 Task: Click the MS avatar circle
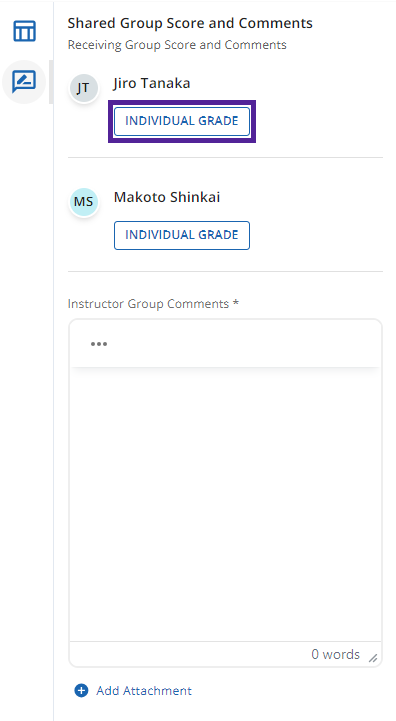coord(83,201)
